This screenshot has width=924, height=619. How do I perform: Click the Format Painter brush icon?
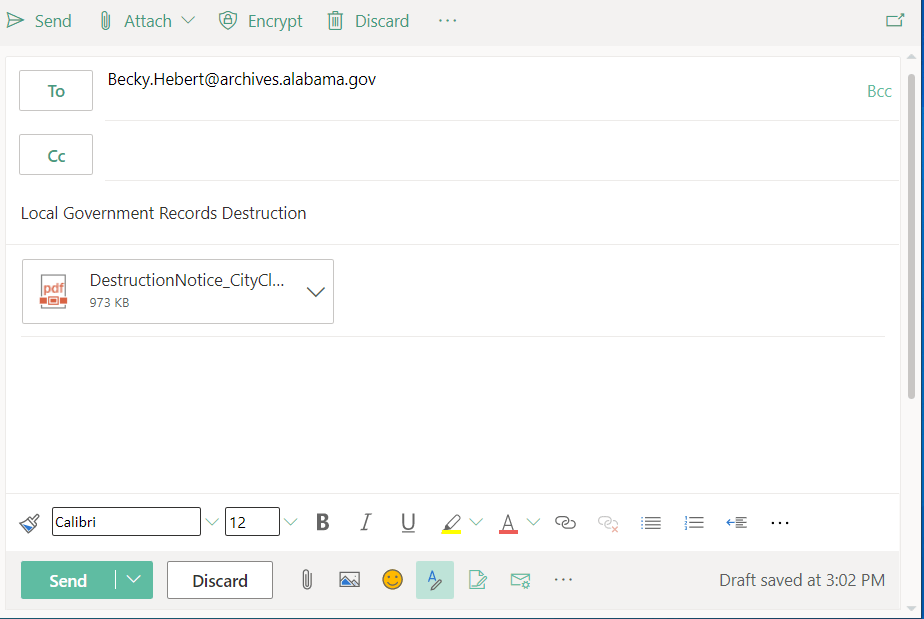[x=29, y=522]
